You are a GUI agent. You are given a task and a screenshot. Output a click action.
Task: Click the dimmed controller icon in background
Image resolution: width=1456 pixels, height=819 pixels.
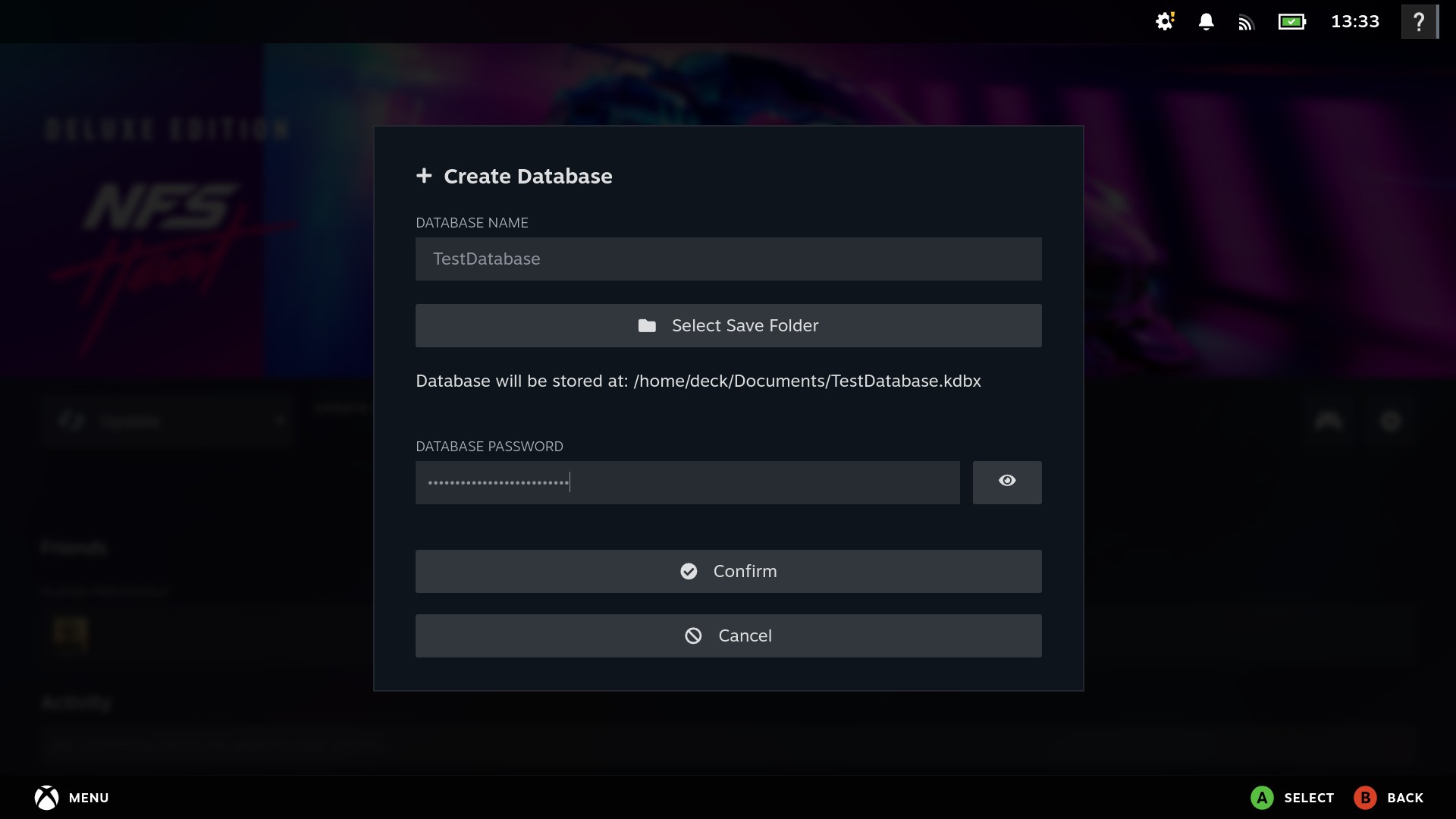1328,421
